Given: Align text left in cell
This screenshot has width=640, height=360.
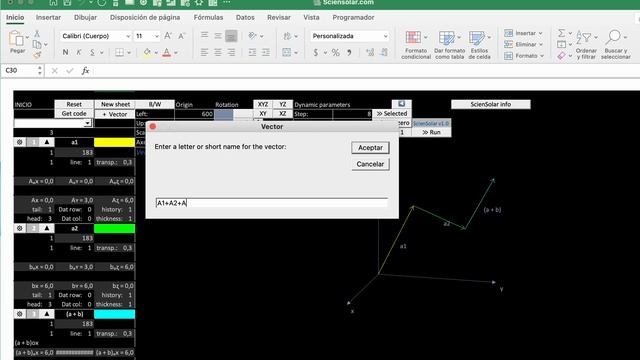Looking at the screenshot, I should pos(204,52).
